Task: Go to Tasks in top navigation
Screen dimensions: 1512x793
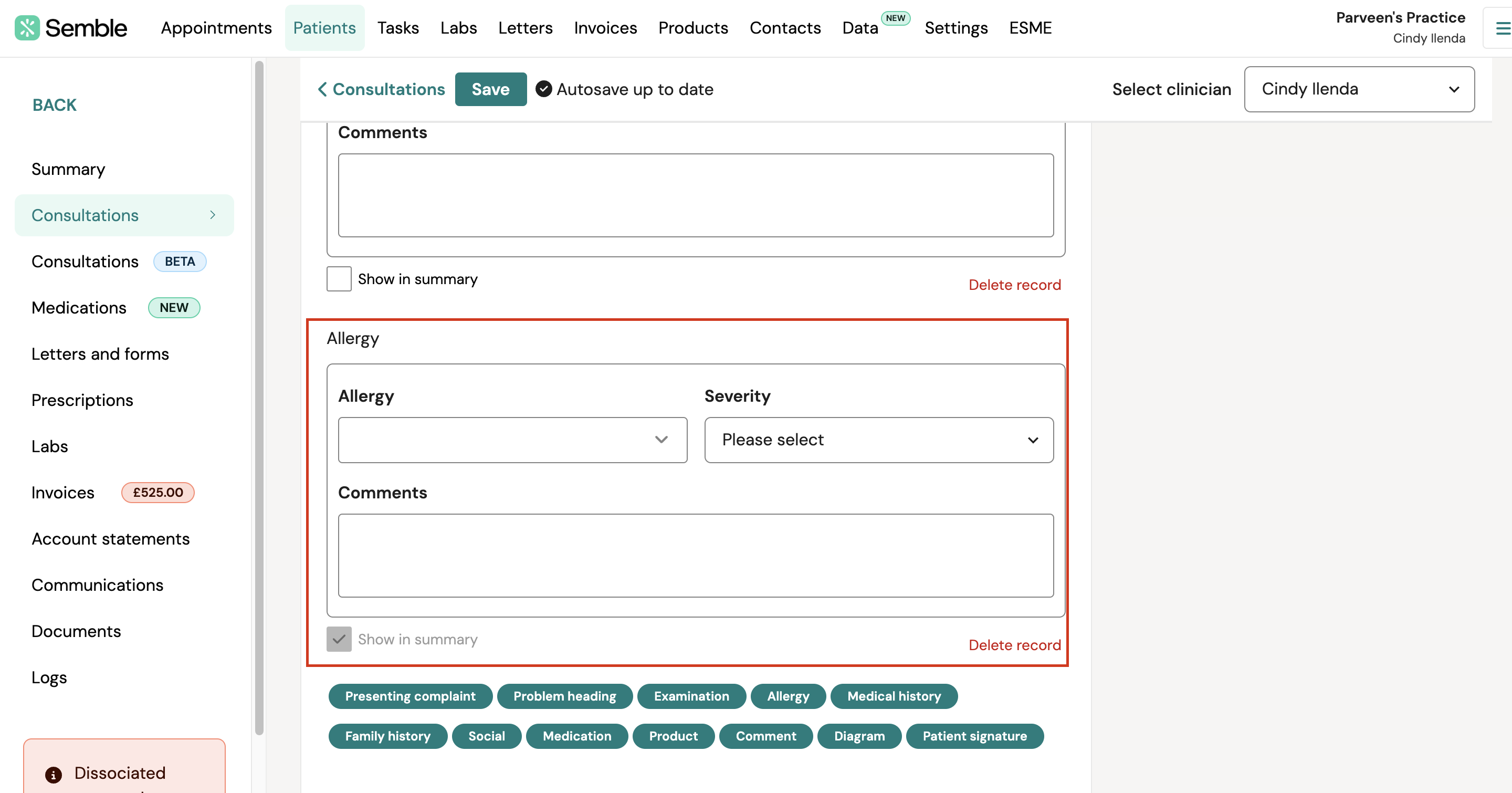Action: tap(397, 28)
